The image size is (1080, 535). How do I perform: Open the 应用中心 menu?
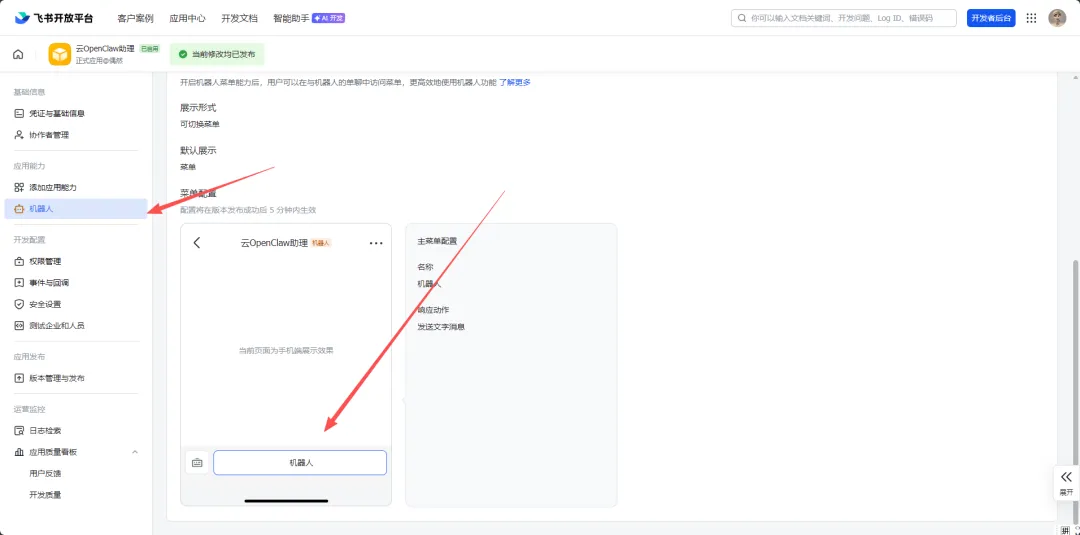pos(187,19)
